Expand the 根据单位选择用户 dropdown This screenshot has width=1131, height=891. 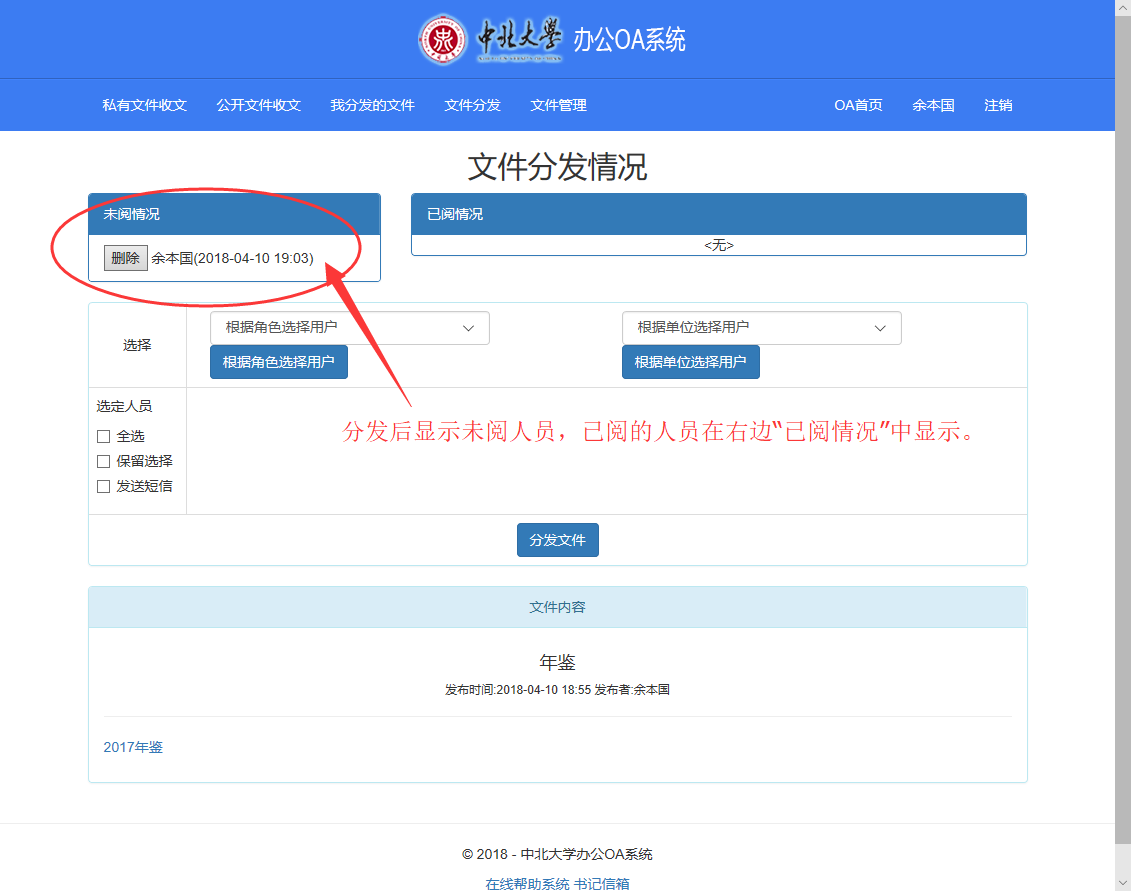point(761,328)
